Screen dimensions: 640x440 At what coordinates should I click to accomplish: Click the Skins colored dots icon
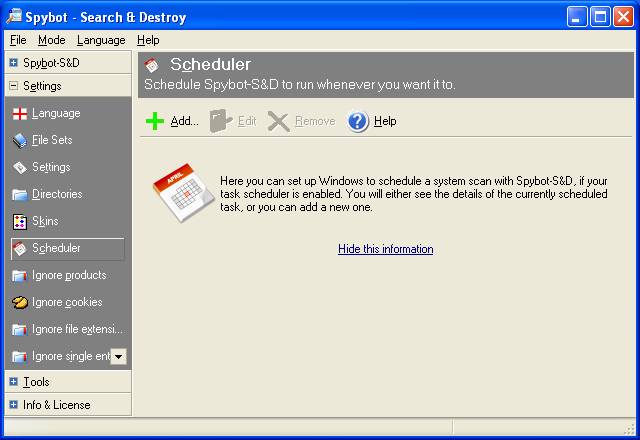(x=20, y=221)
